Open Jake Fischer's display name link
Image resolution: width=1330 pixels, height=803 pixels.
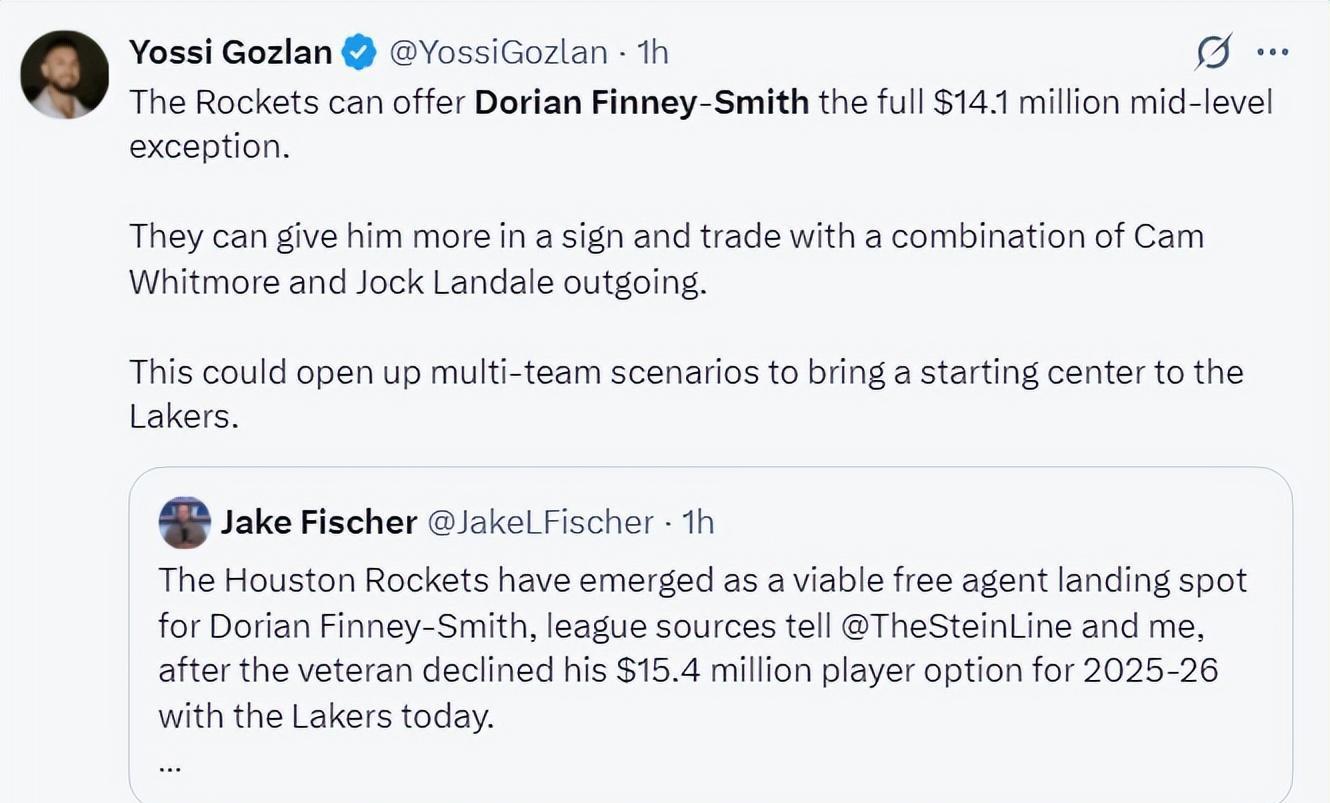point(318,522)
